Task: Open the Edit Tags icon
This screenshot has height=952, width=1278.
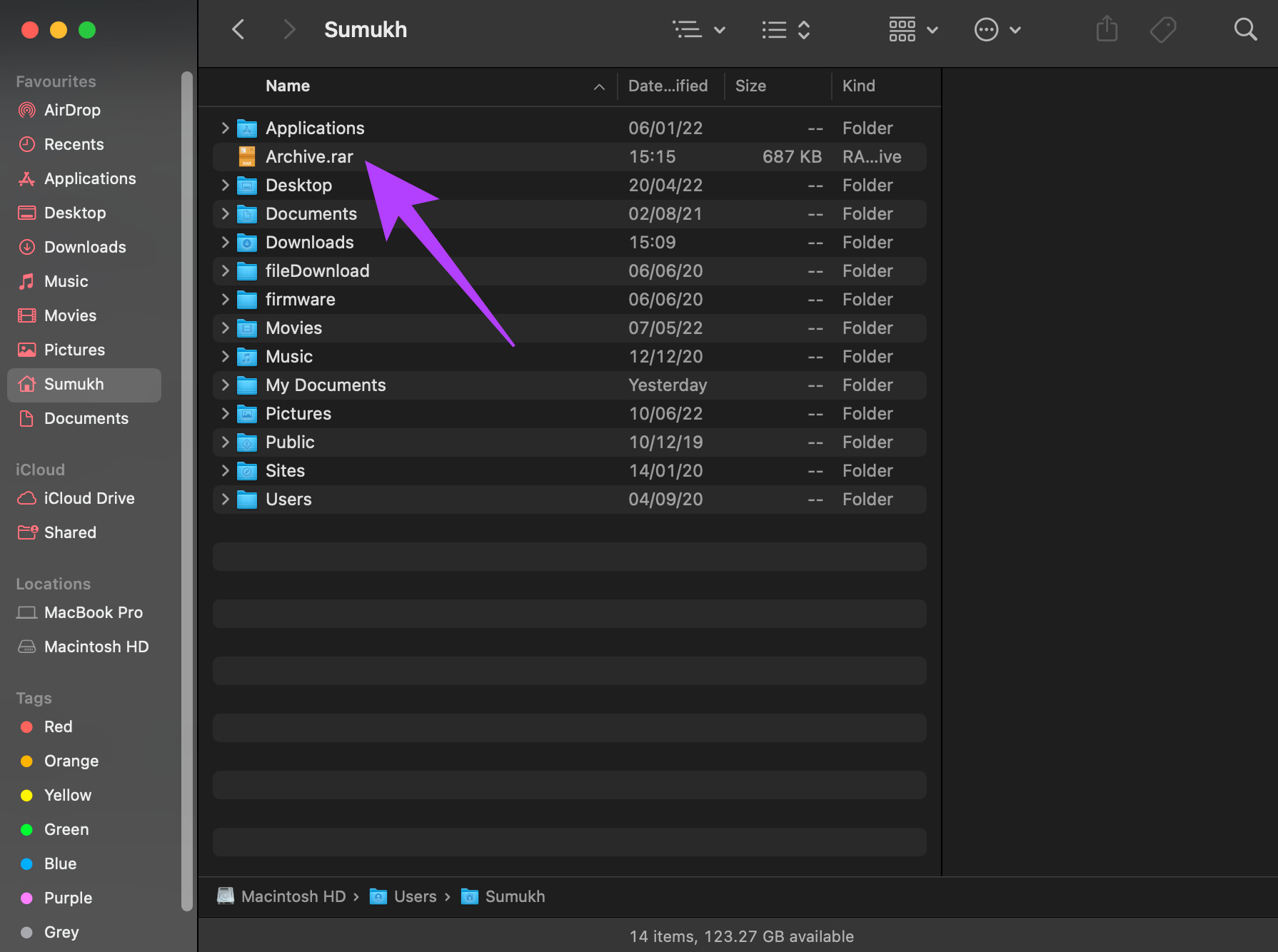Action: pyautogui.click(x=1163, y=30)
